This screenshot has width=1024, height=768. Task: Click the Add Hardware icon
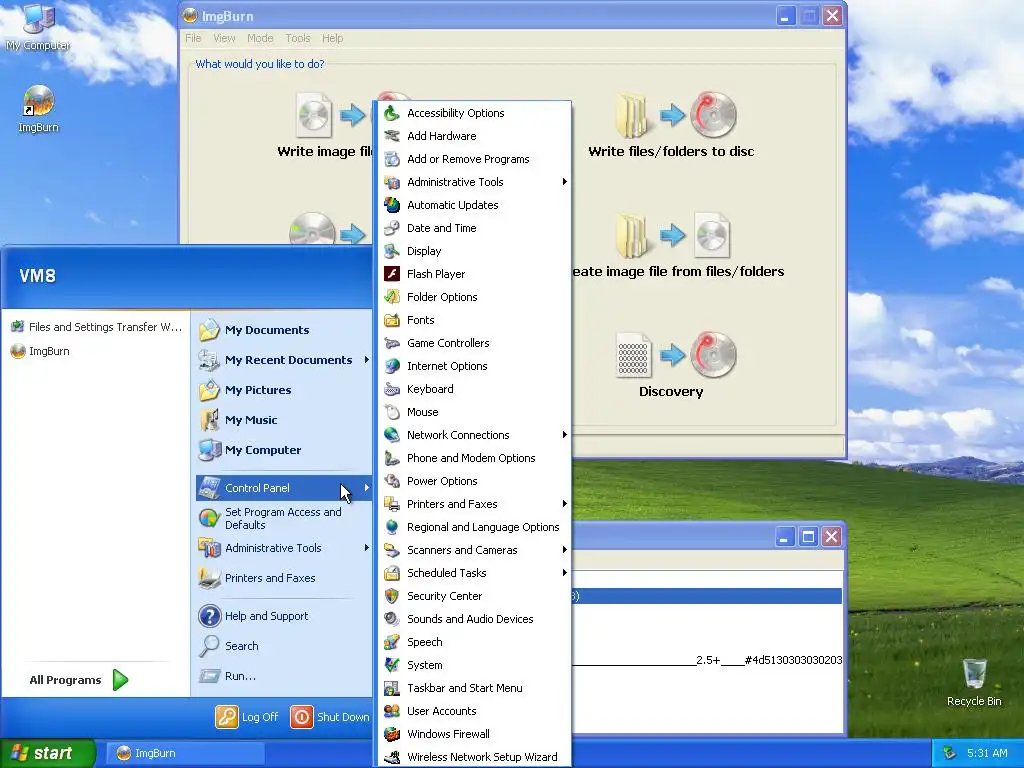coord(392,136)
